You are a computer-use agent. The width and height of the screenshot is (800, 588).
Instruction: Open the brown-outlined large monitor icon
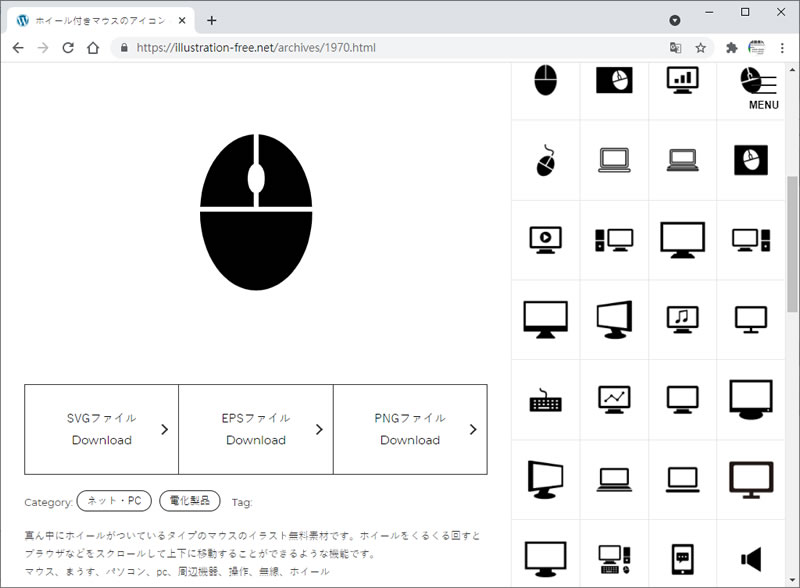coord(751,480)
